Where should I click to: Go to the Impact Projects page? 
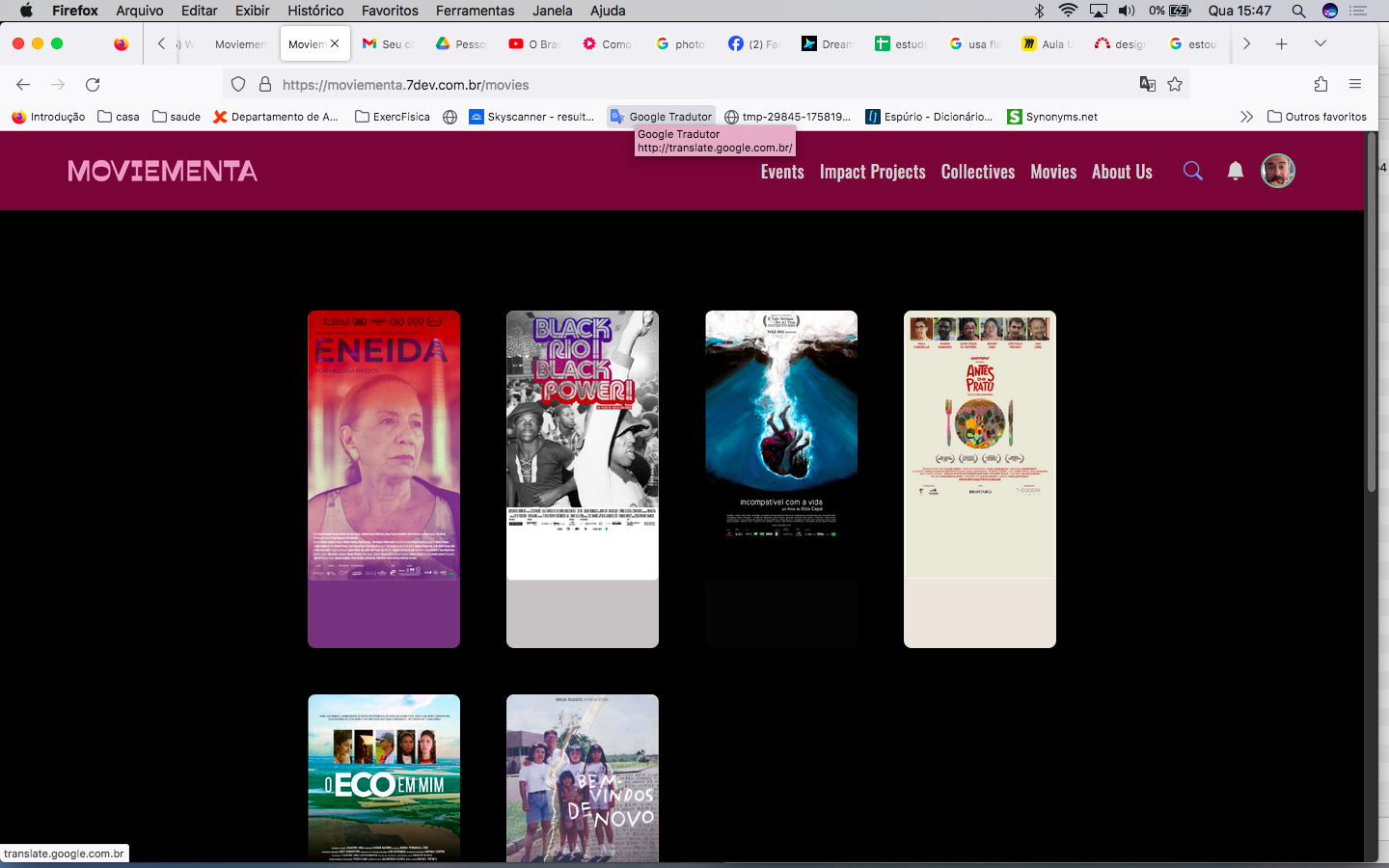click(x=872, y=172)
